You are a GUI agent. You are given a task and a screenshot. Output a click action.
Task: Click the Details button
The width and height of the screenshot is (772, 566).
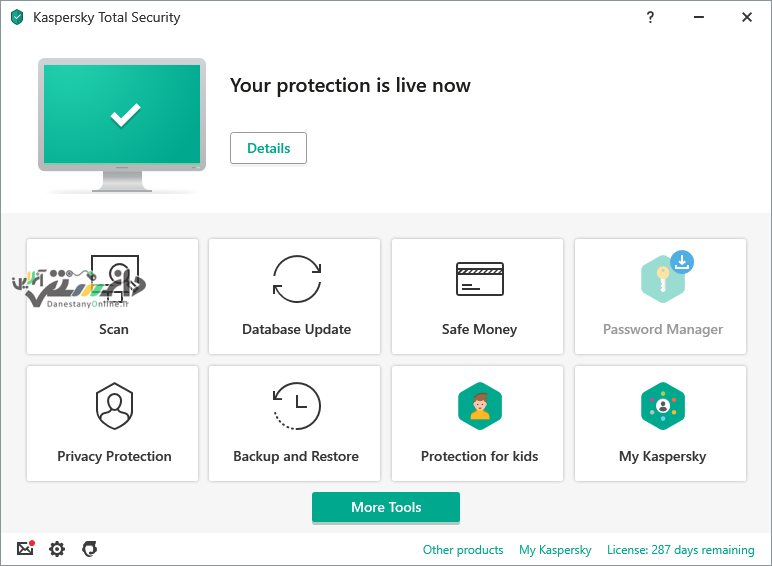(268, 148)
